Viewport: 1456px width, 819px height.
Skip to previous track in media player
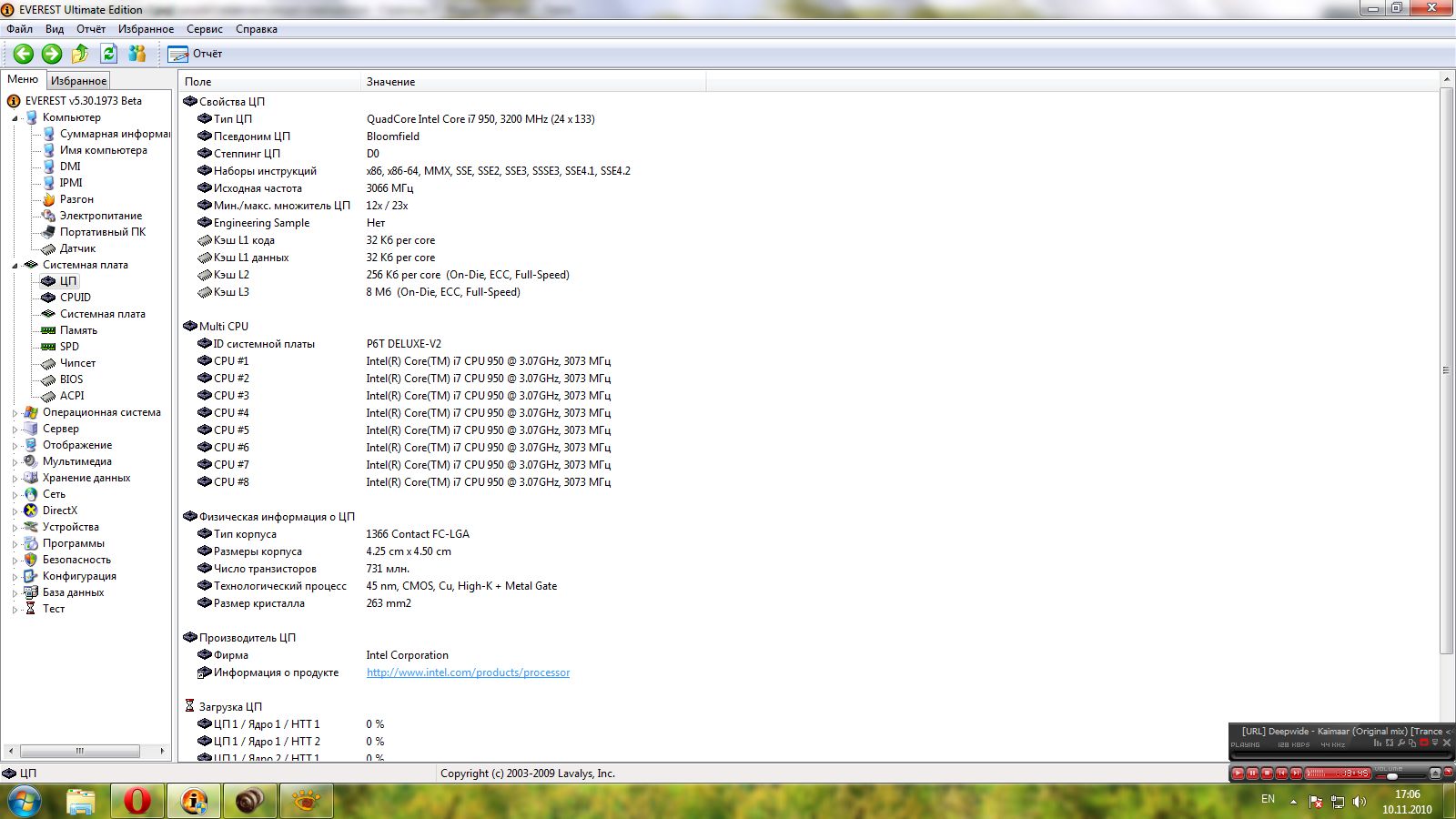coord(1281,773)
